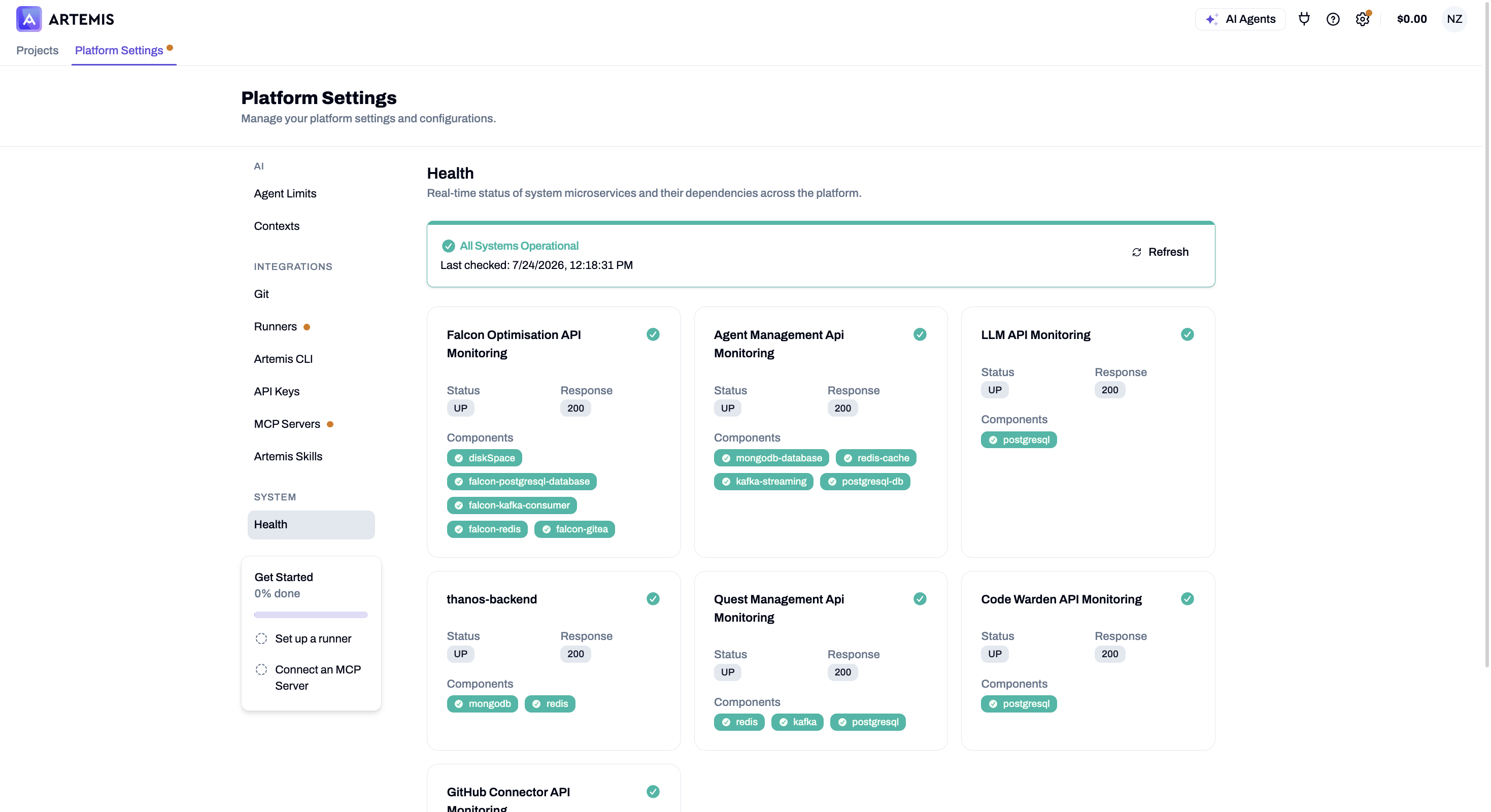
Task: Click the postgresql badge in Quest Management
Action: point(868,722)
